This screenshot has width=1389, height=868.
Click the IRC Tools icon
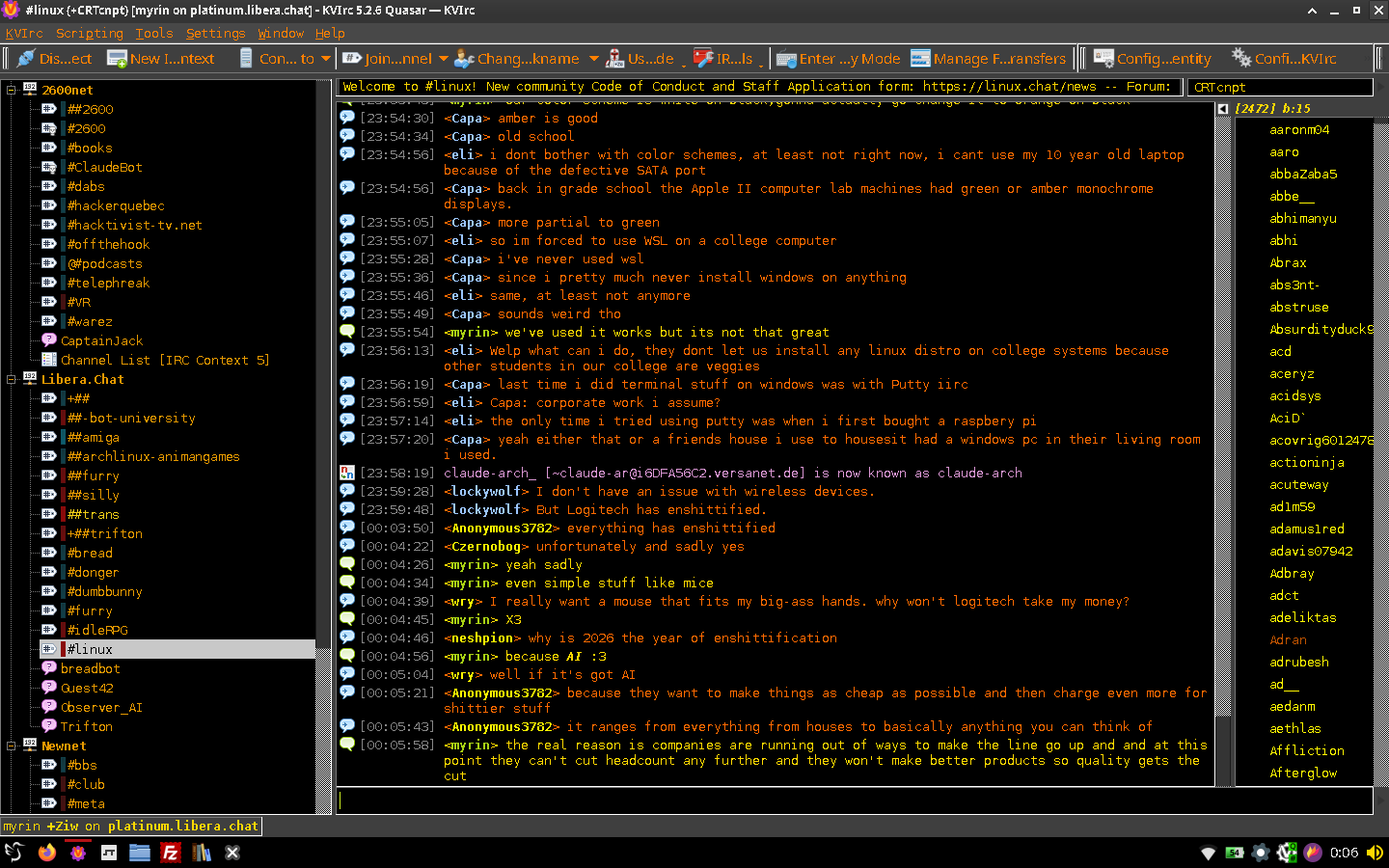click(x=703, y=59)
